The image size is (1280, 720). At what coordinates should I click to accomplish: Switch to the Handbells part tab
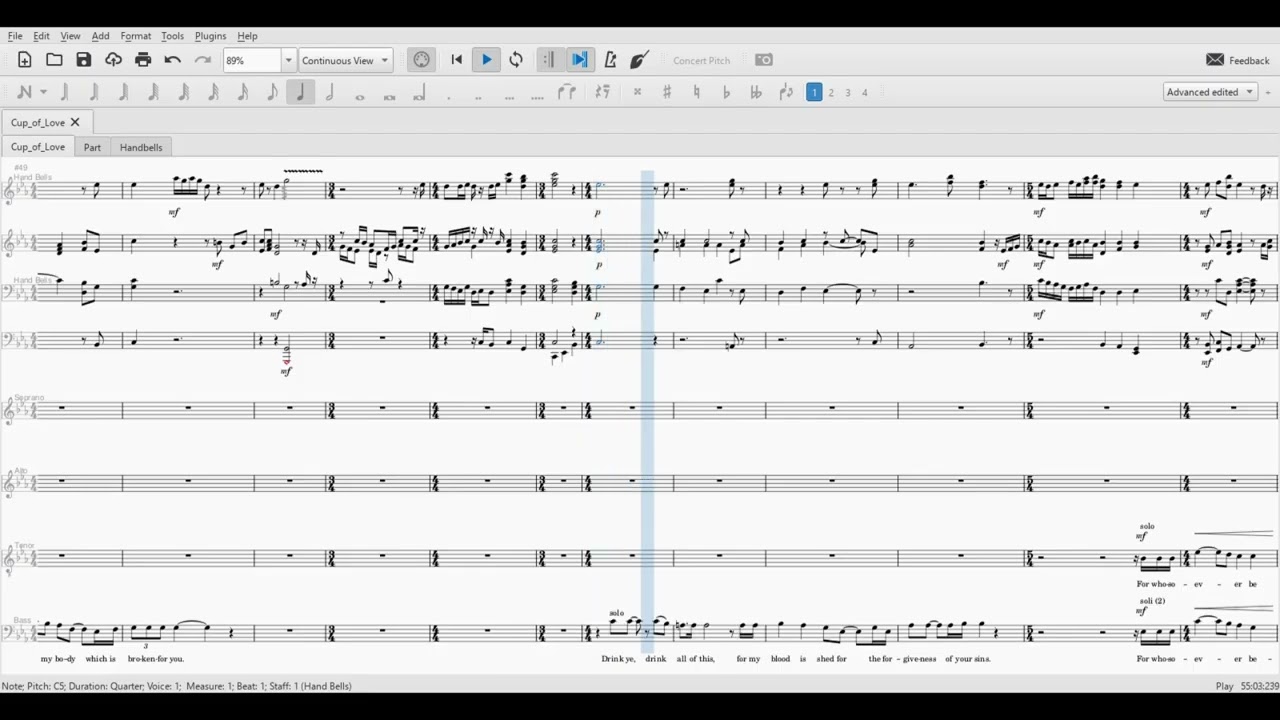[x=141, y=147]
